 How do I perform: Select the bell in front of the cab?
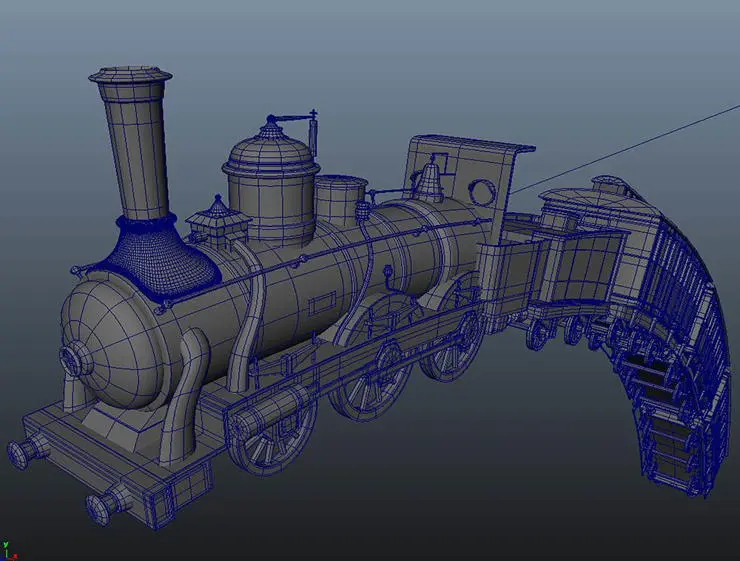tap(429, 183)
